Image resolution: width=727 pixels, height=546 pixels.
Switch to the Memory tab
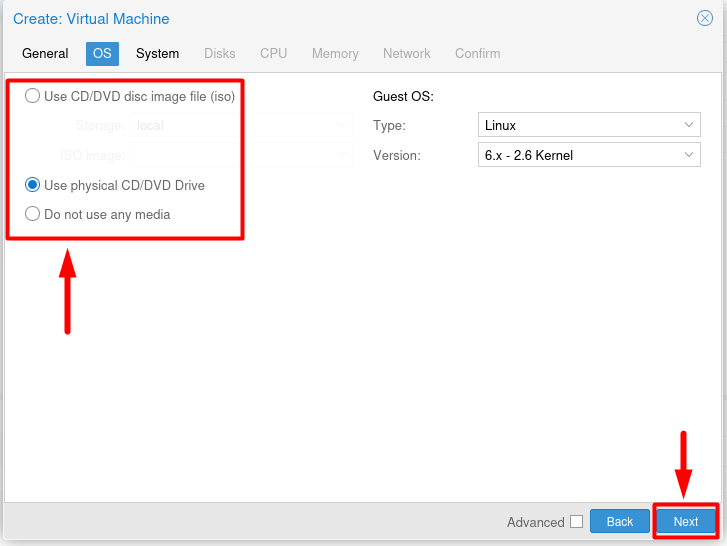pos(335,53)
